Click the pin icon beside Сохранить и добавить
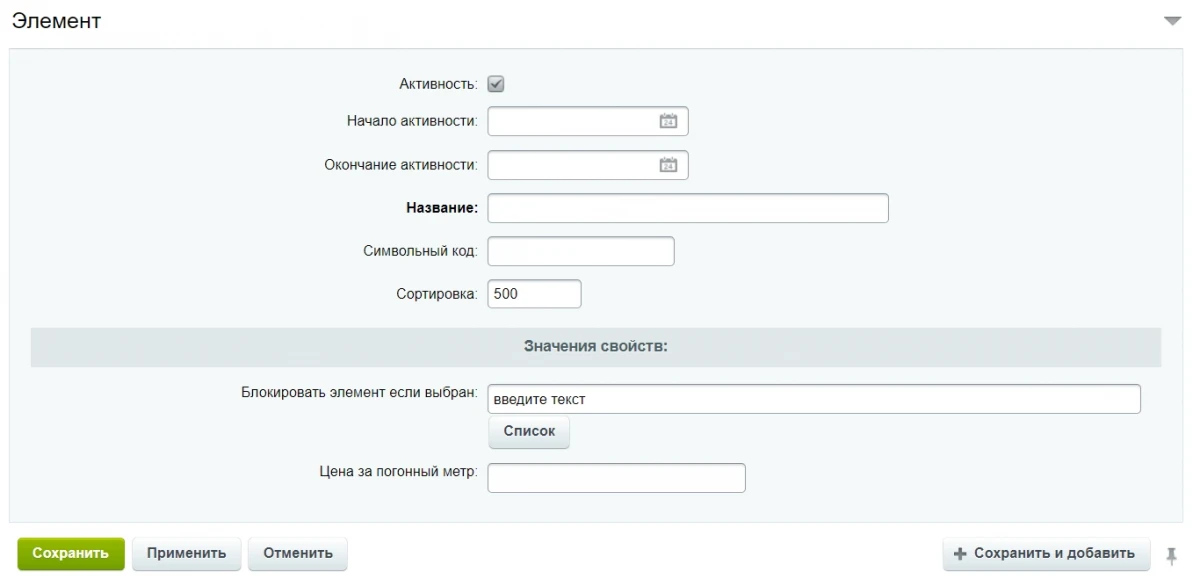The image size is (1200, 586). pos(1171,554)
